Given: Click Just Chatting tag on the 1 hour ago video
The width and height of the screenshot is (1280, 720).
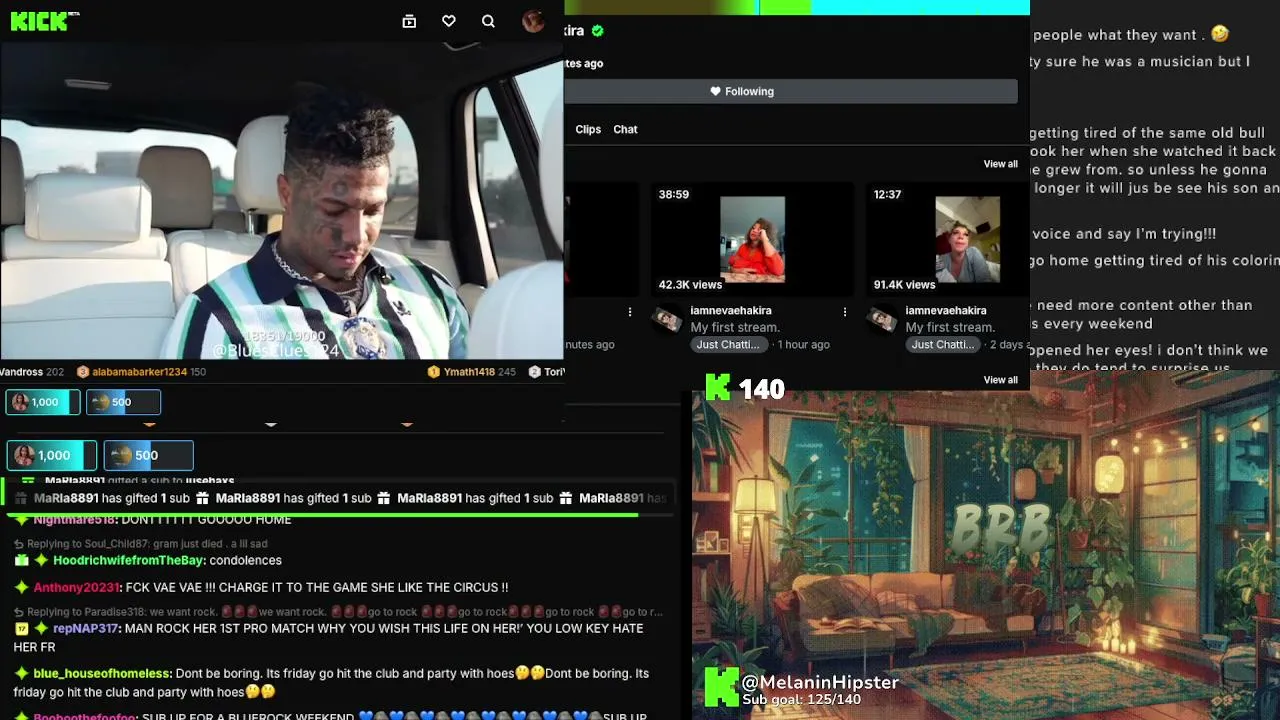Looking at the screenshot, I should click(727, 345).
